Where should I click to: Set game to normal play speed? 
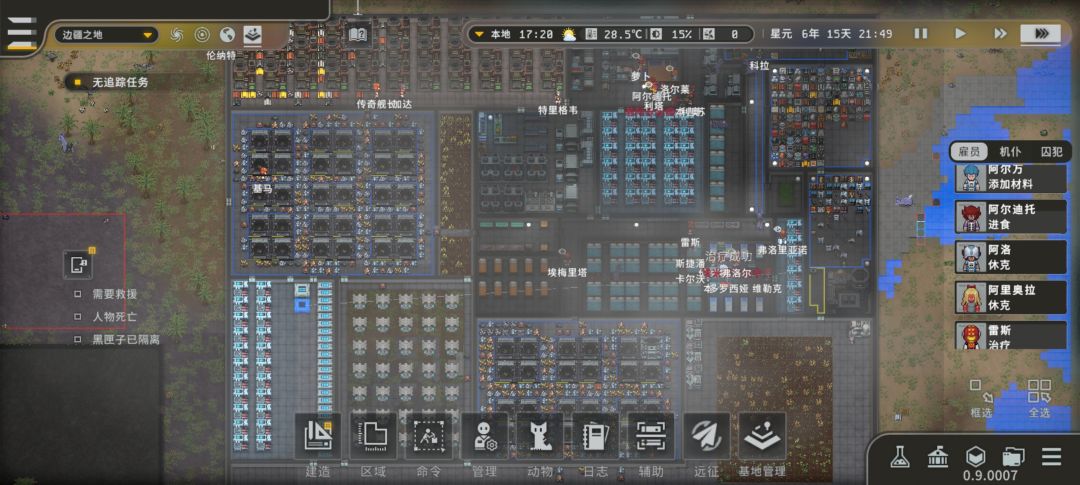(x=960, y=34)
